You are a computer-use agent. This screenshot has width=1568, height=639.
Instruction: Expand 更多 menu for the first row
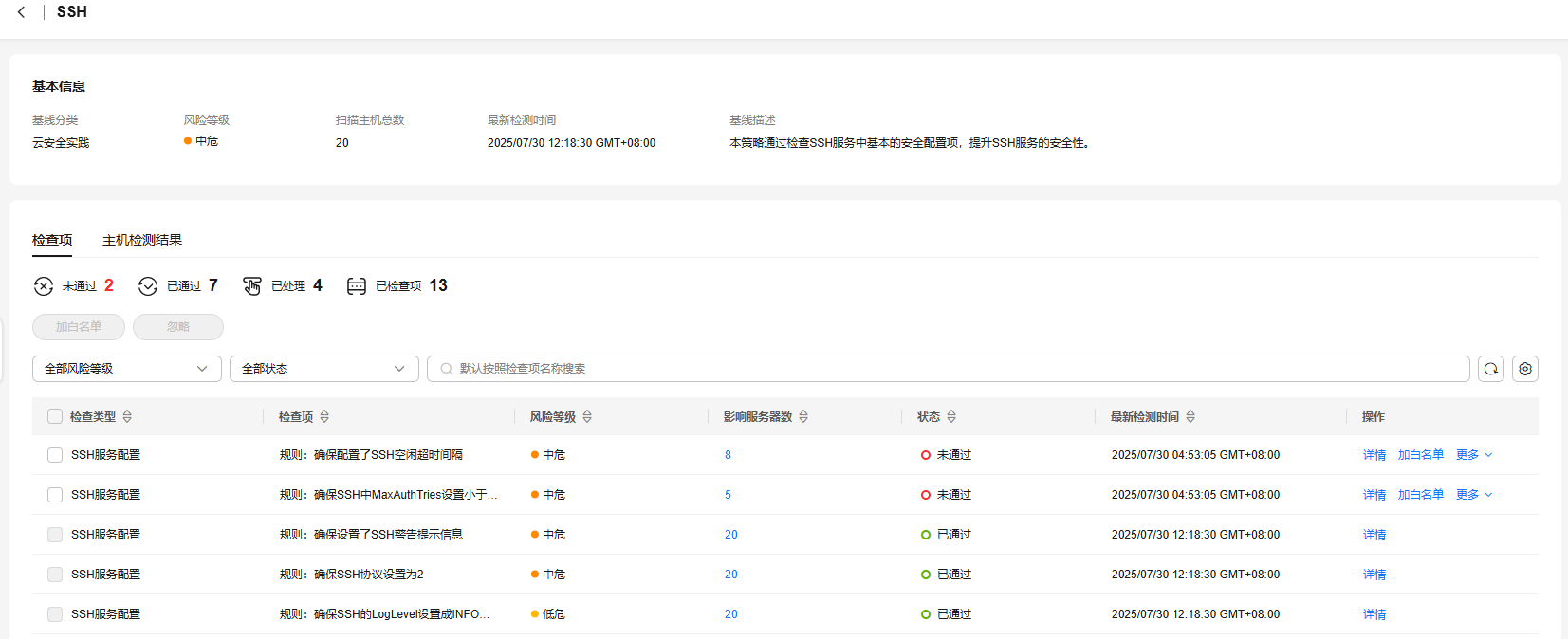[1473, 455]
